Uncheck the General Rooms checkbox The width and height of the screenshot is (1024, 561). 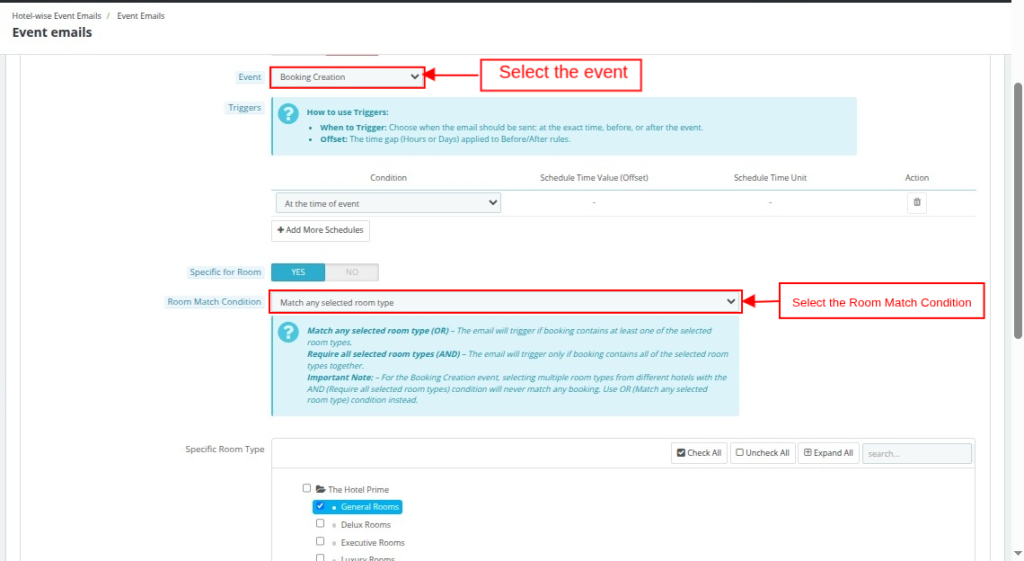tap(320, 507)
